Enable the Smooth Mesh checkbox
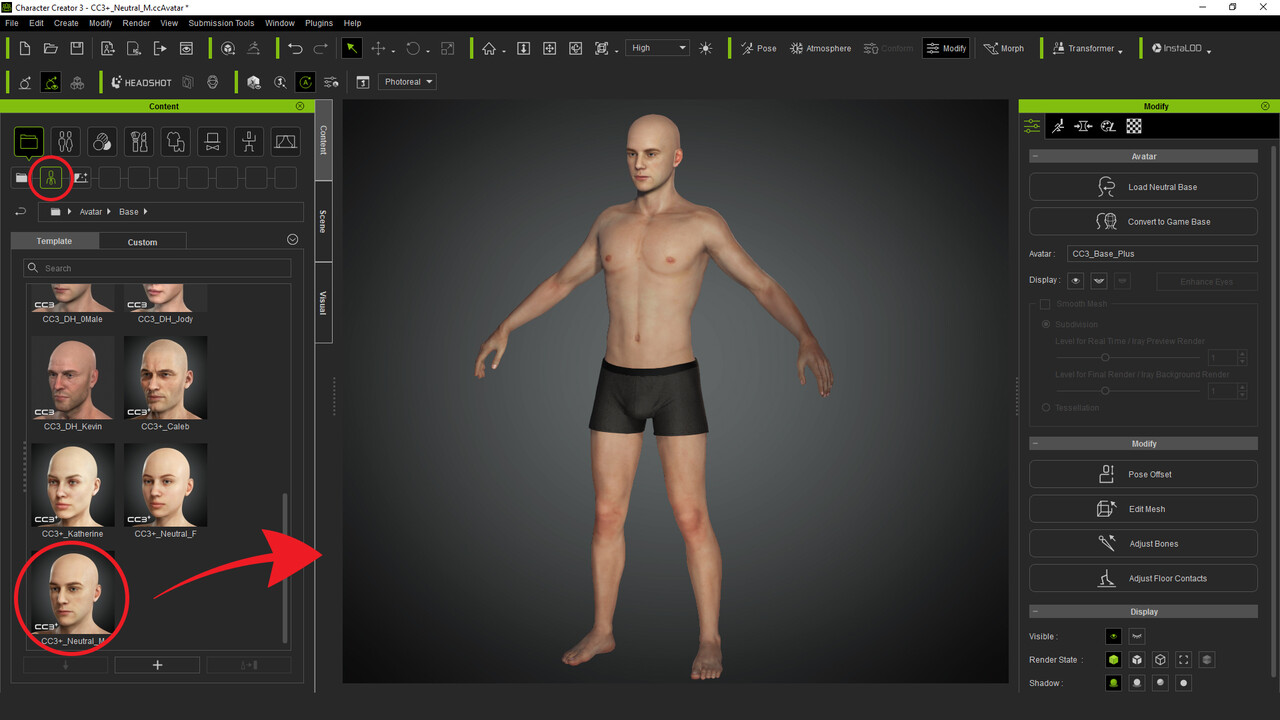Screen dimensions: 1280x720 [1045, 304]
